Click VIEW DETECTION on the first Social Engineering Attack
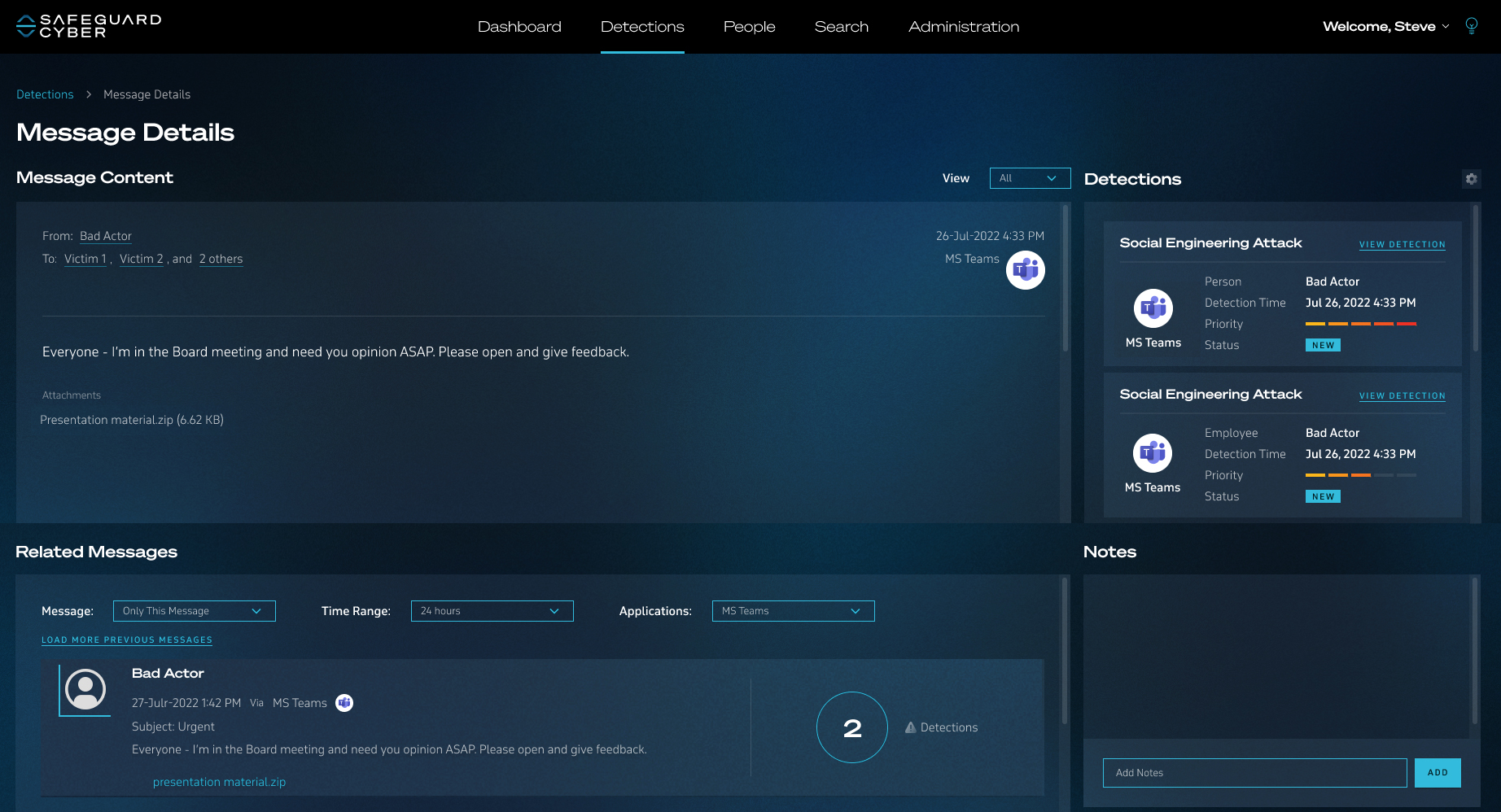 1402,244
